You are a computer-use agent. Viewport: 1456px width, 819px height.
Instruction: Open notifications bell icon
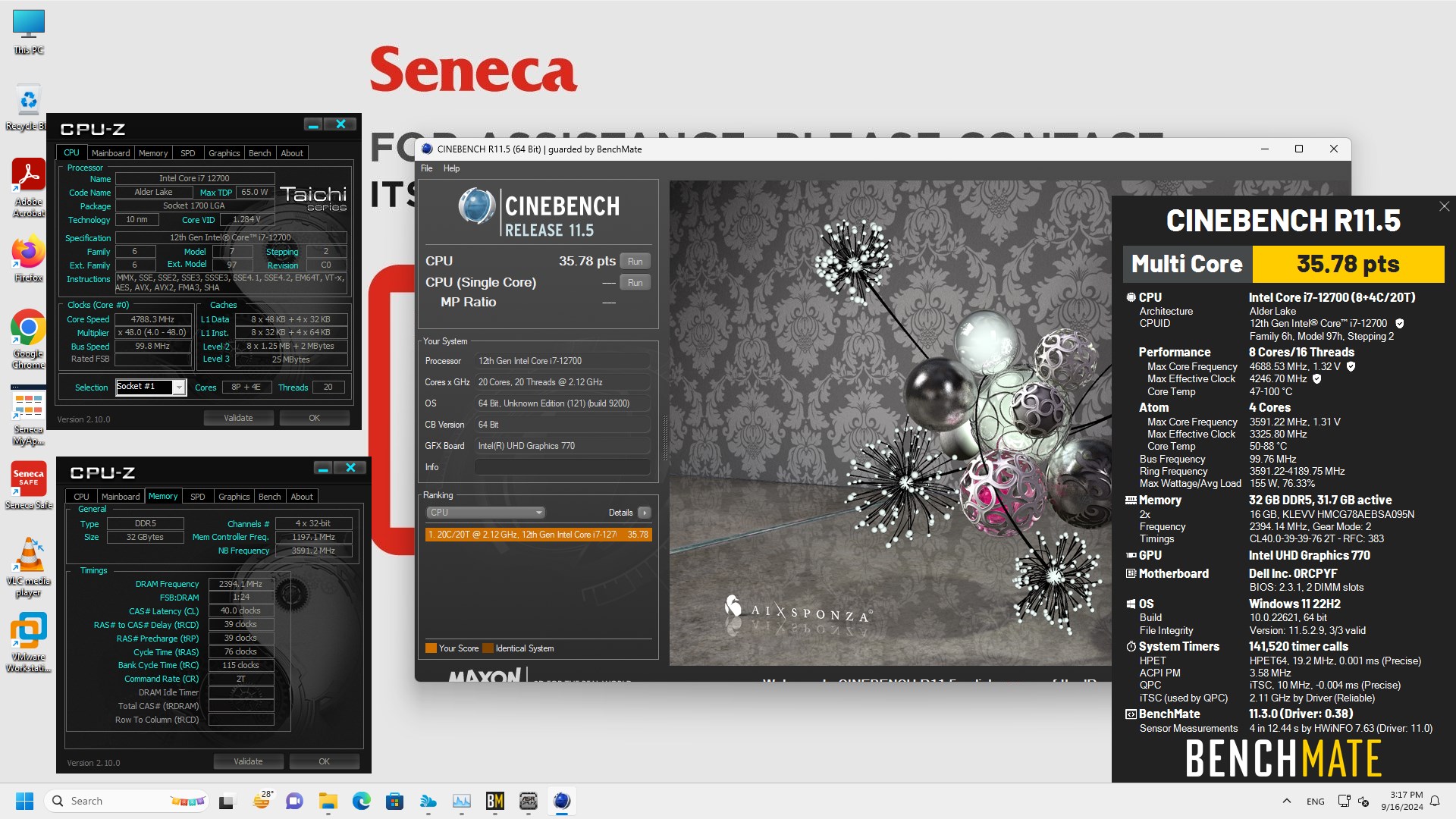pyautogui.click(x=1435, y=801)
